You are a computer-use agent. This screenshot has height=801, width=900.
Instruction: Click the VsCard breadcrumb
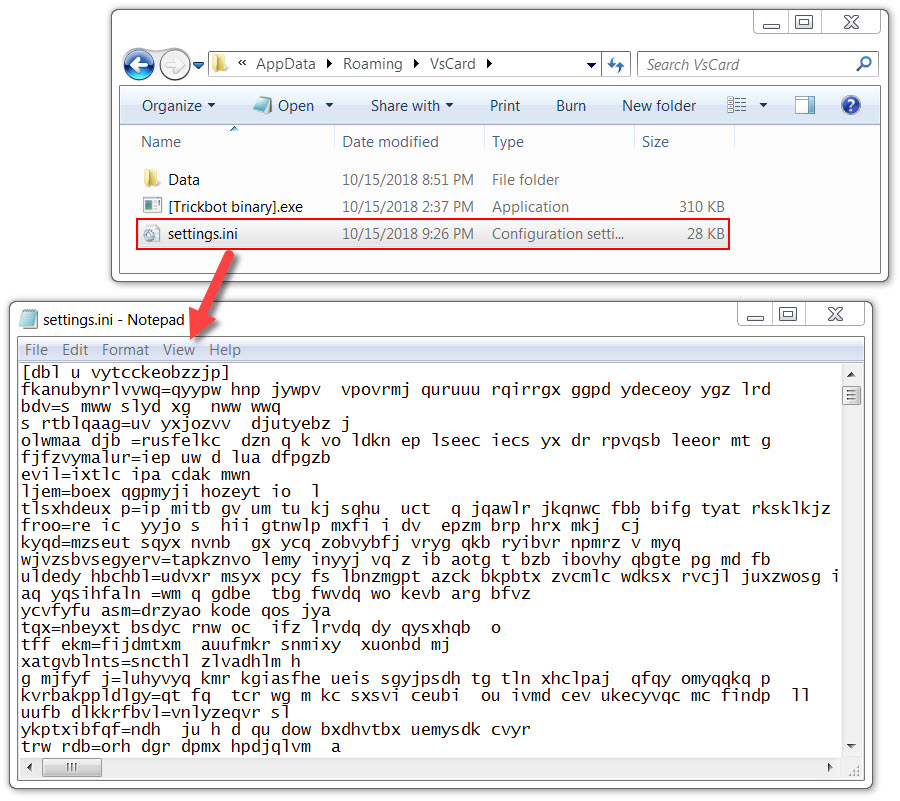(x=453, y=64)
